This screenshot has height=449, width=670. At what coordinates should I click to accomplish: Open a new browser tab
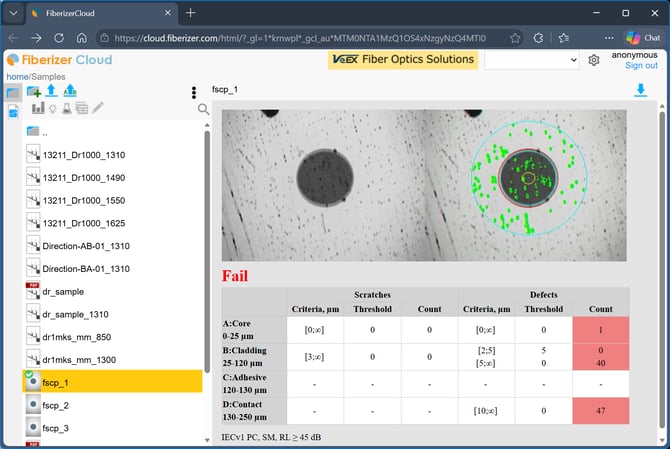191,13
